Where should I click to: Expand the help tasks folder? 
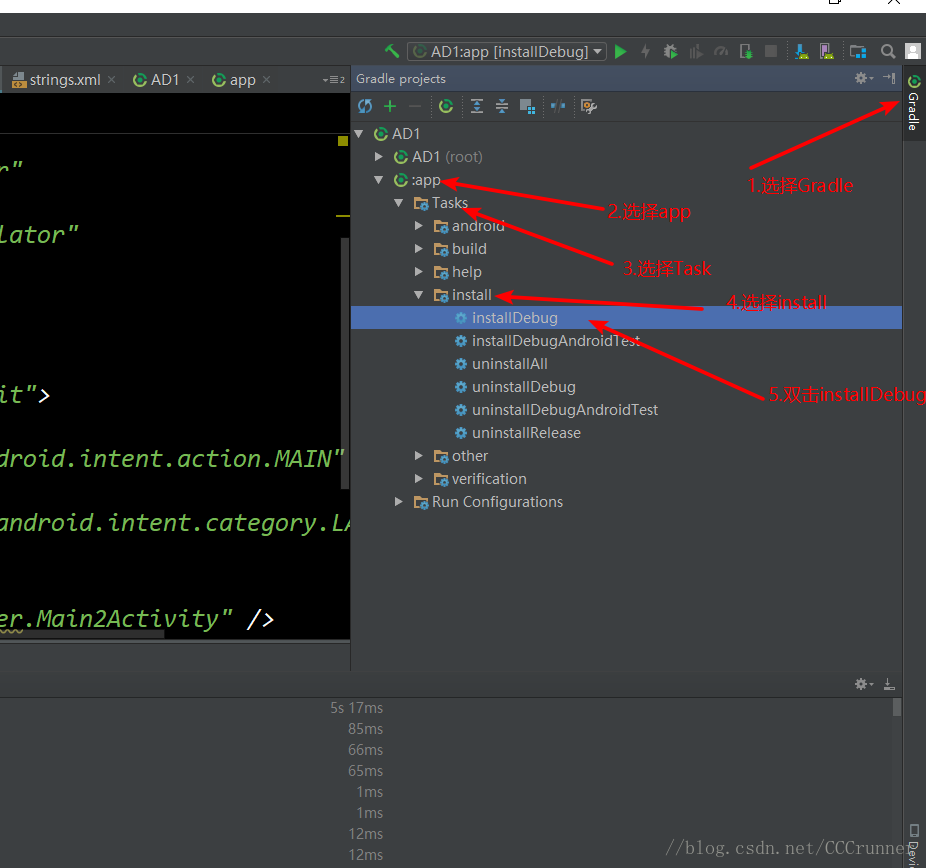(419, 272)
